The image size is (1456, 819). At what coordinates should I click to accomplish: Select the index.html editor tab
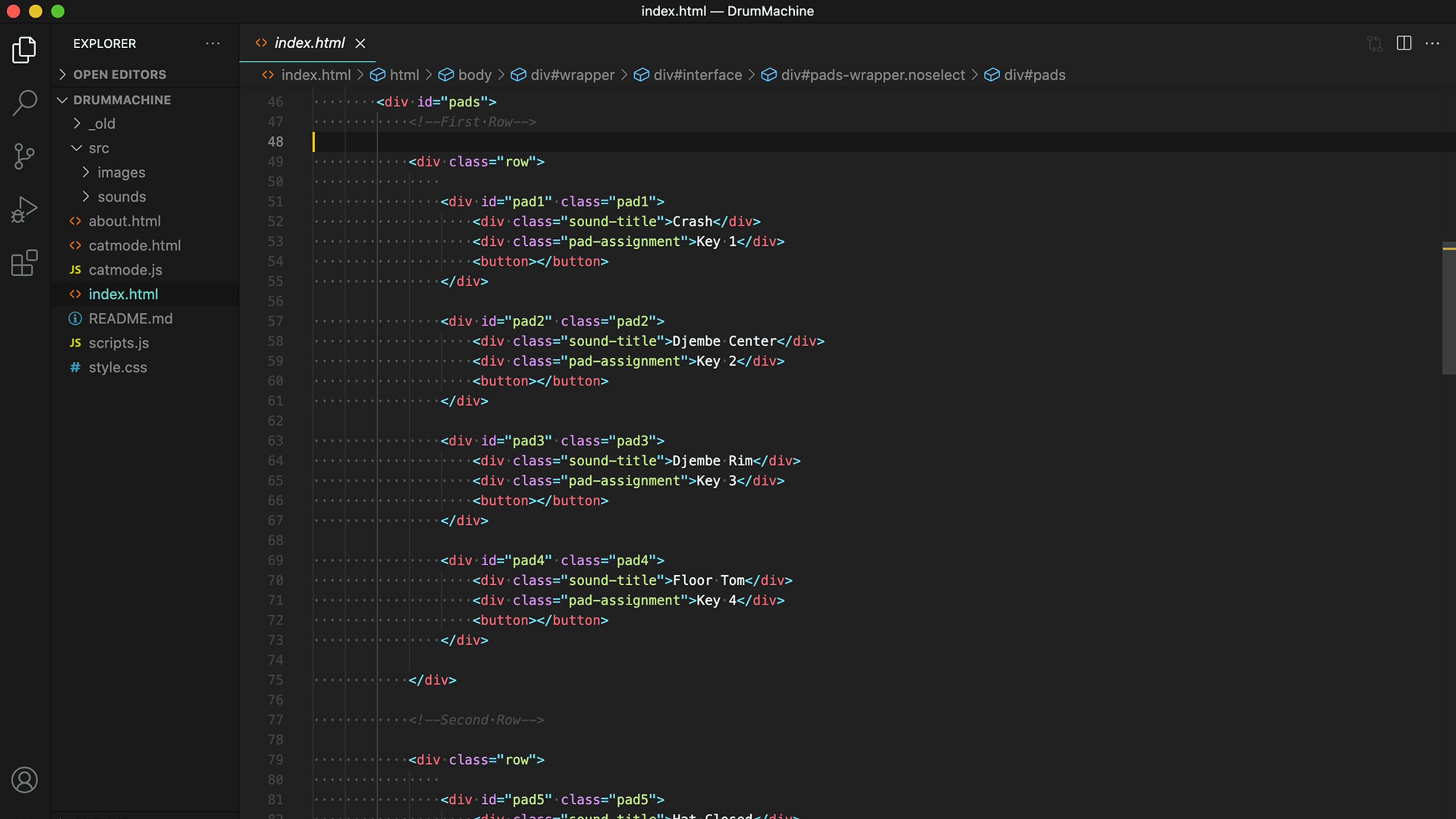click(309, 43)
